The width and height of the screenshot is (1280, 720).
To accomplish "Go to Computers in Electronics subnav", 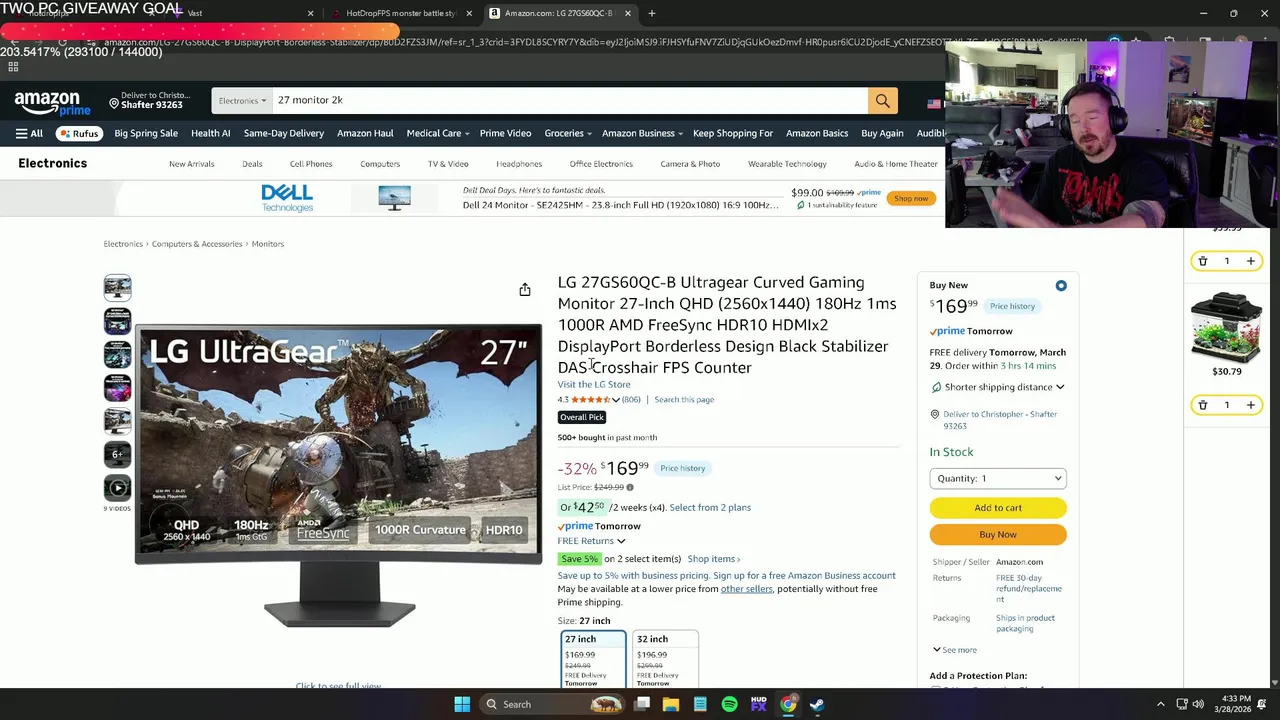I will coord(380,164).
